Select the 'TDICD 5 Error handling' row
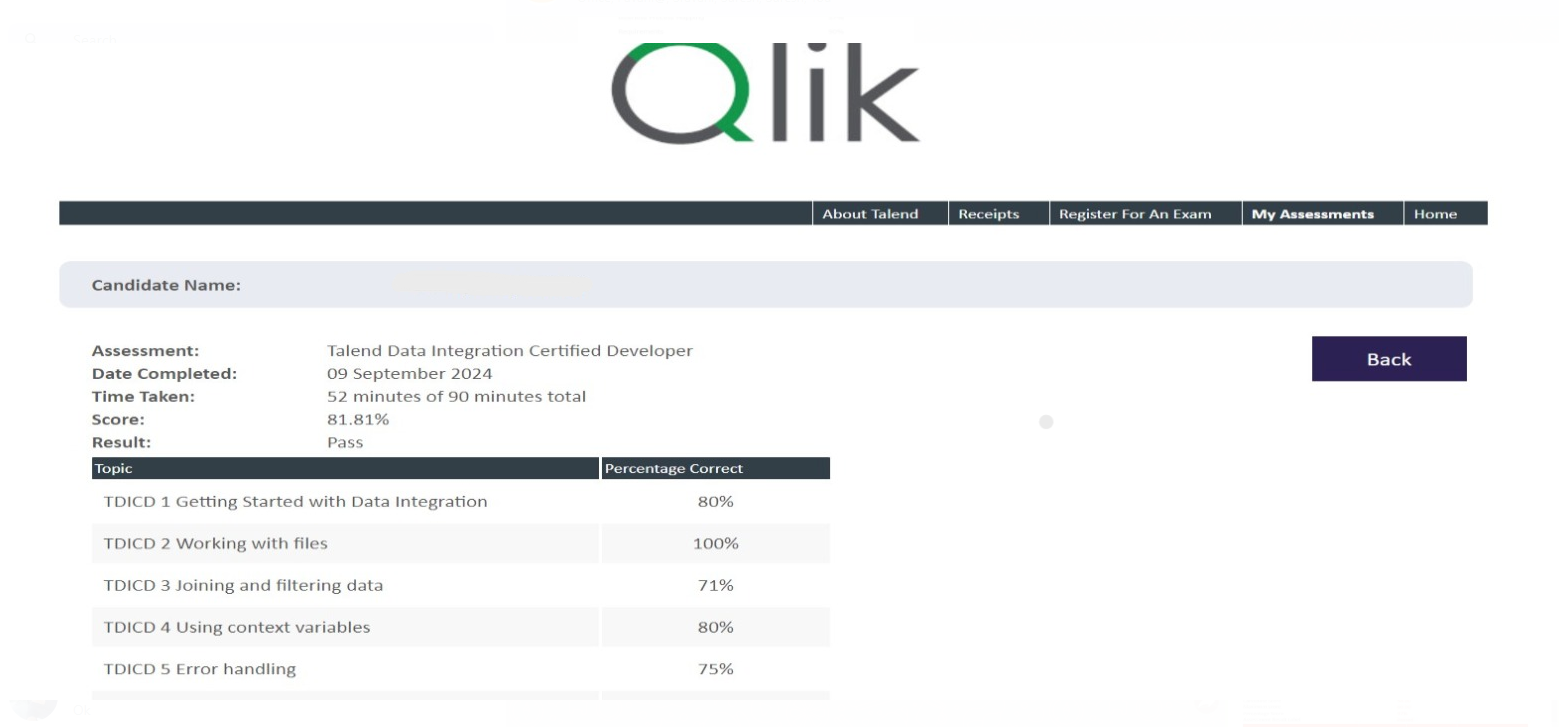The image size is (1559, 727). (x=460, y=669)
